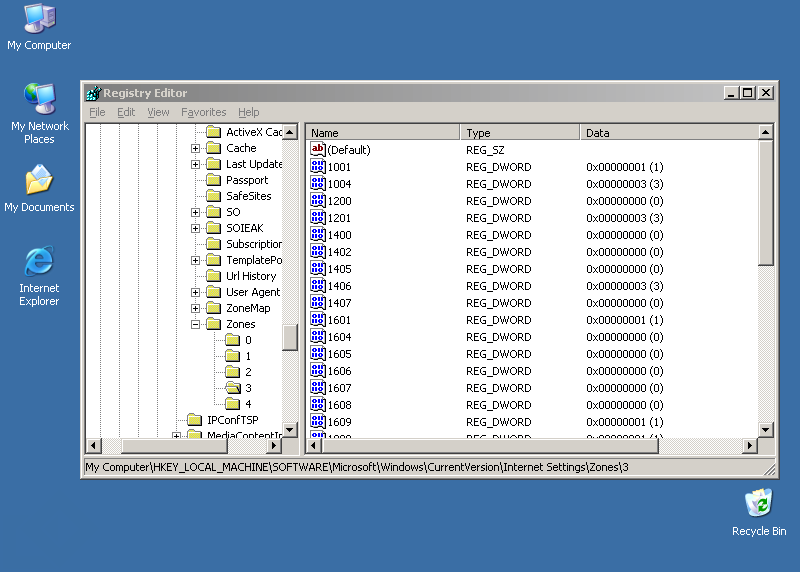Select zone key 2 in tree

(248, 372)
